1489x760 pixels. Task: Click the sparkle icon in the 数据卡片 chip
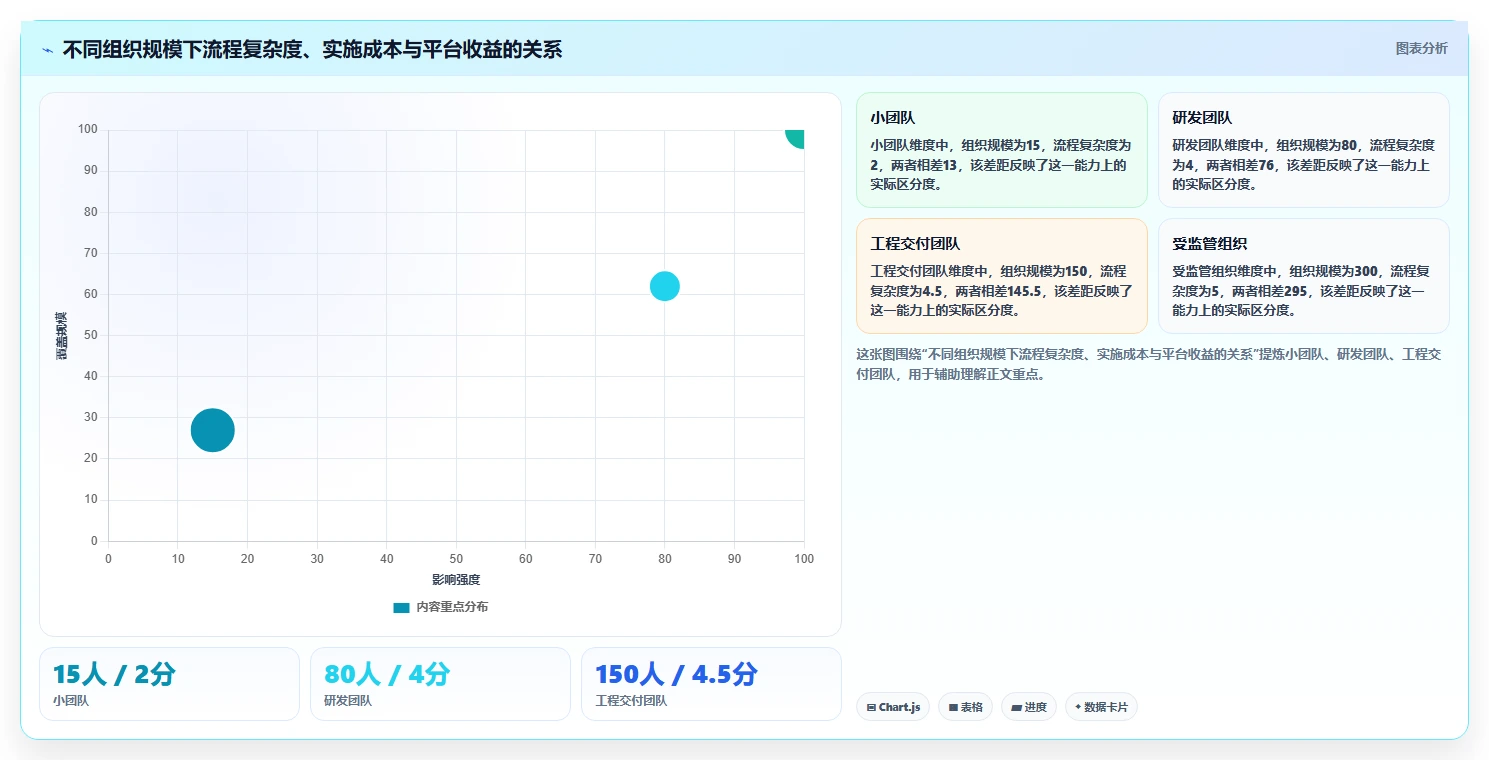click(x=1078, y=707)
